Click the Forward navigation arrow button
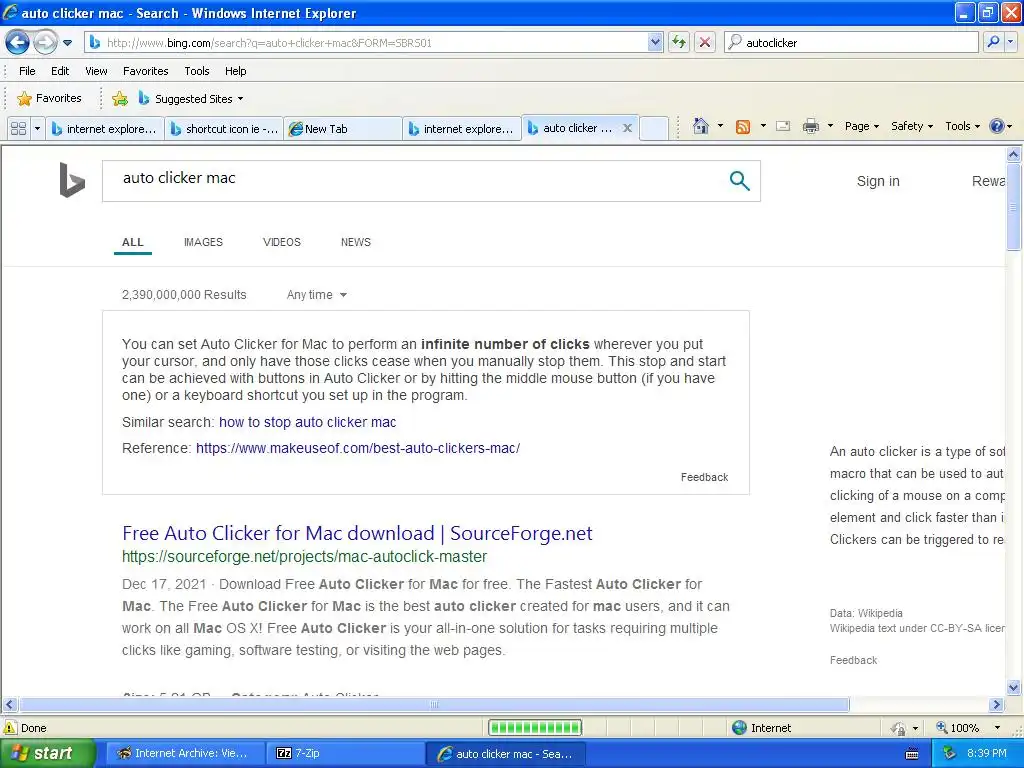 pos(45,43)
